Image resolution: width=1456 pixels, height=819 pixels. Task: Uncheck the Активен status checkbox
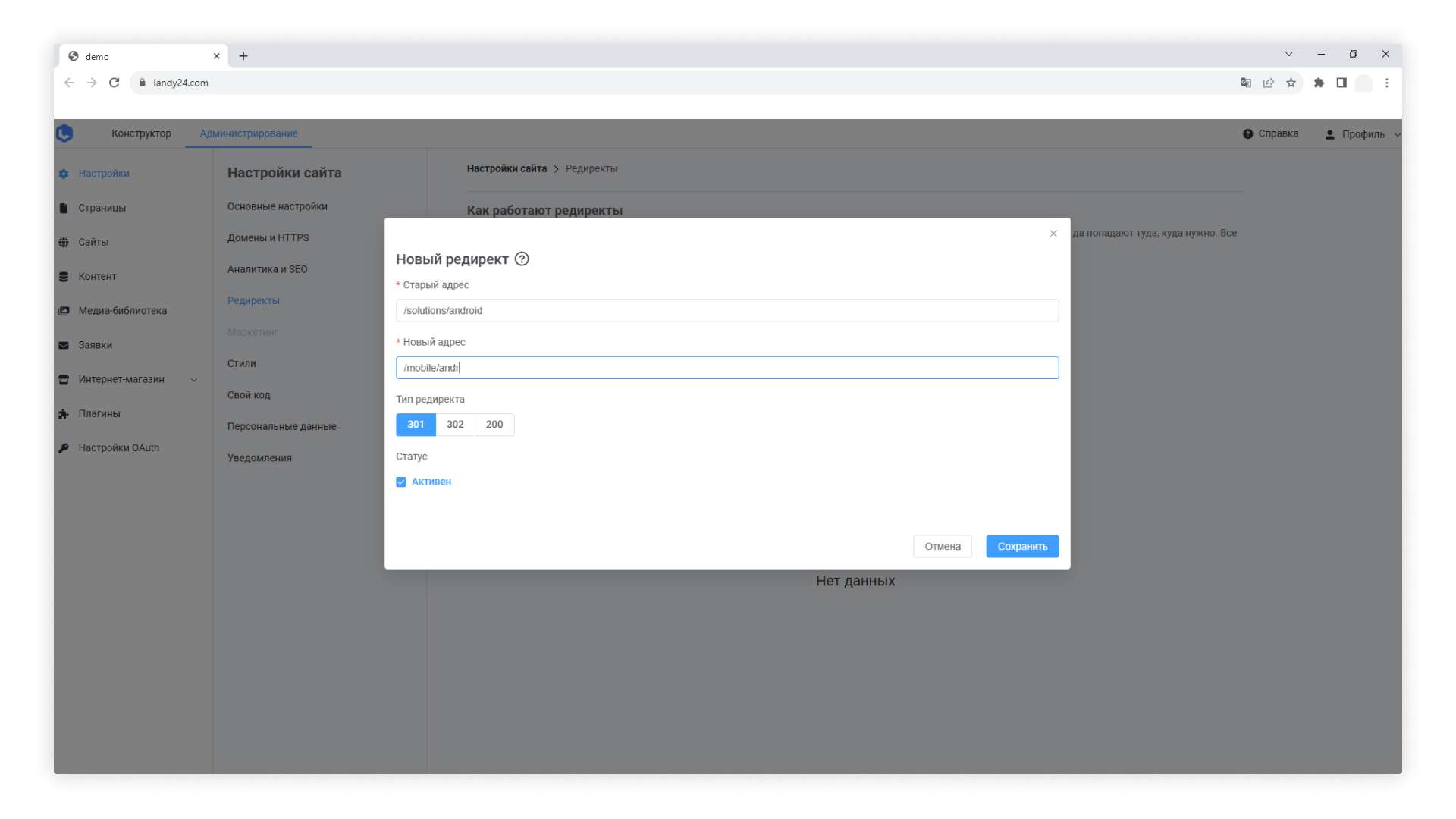(x=401, y=482)
